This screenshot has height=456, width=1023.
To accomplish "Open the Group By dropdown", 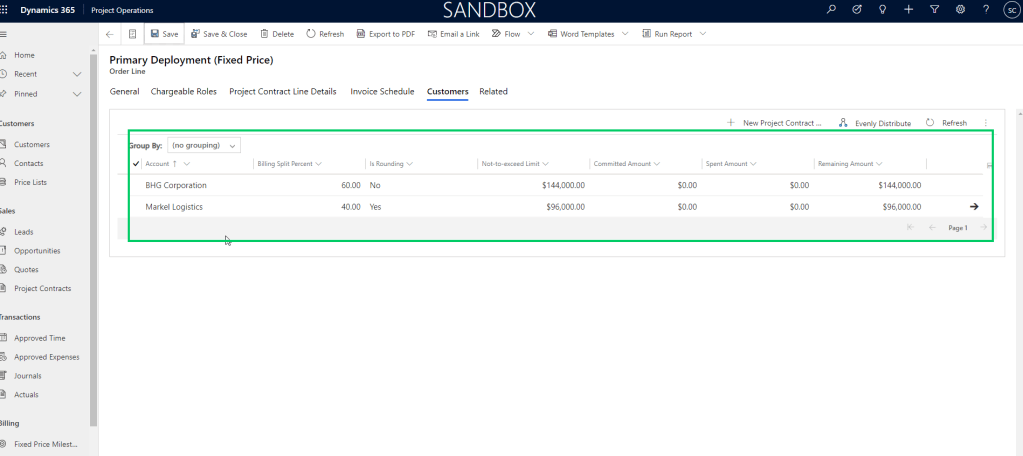I will point(204,145).
